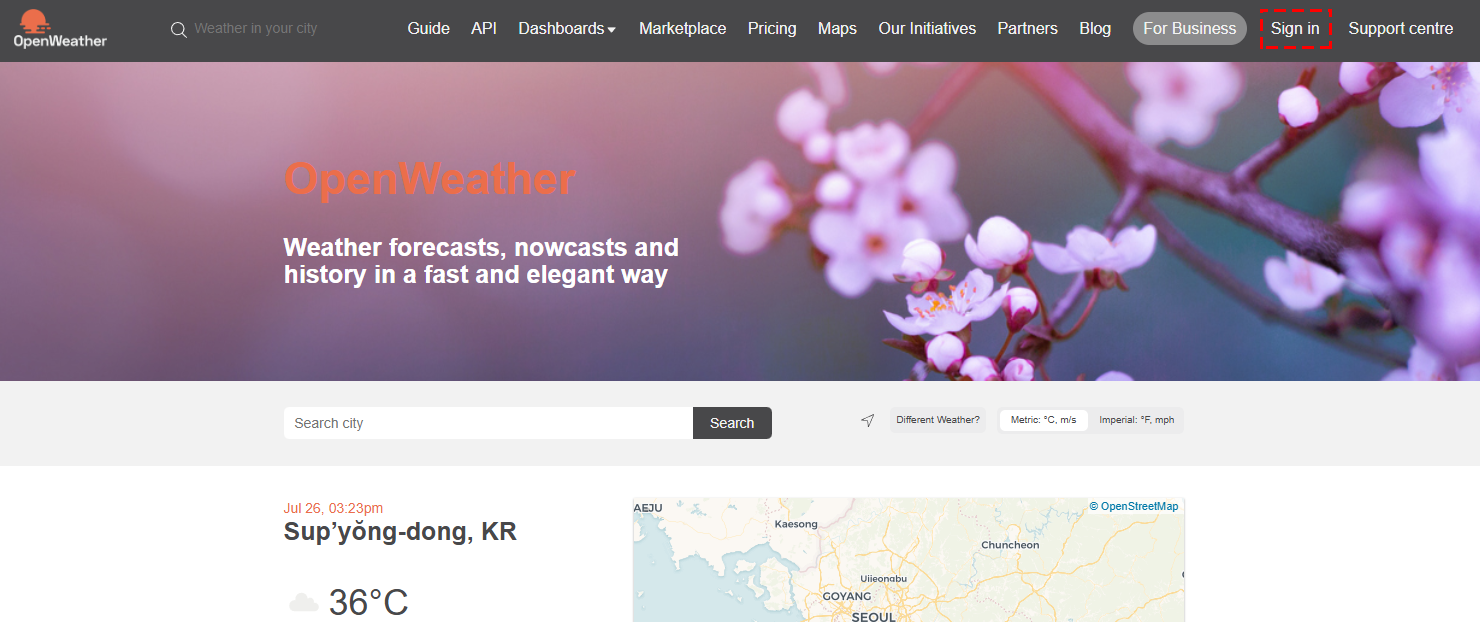Open the API menu item

(x=484, y=28)
